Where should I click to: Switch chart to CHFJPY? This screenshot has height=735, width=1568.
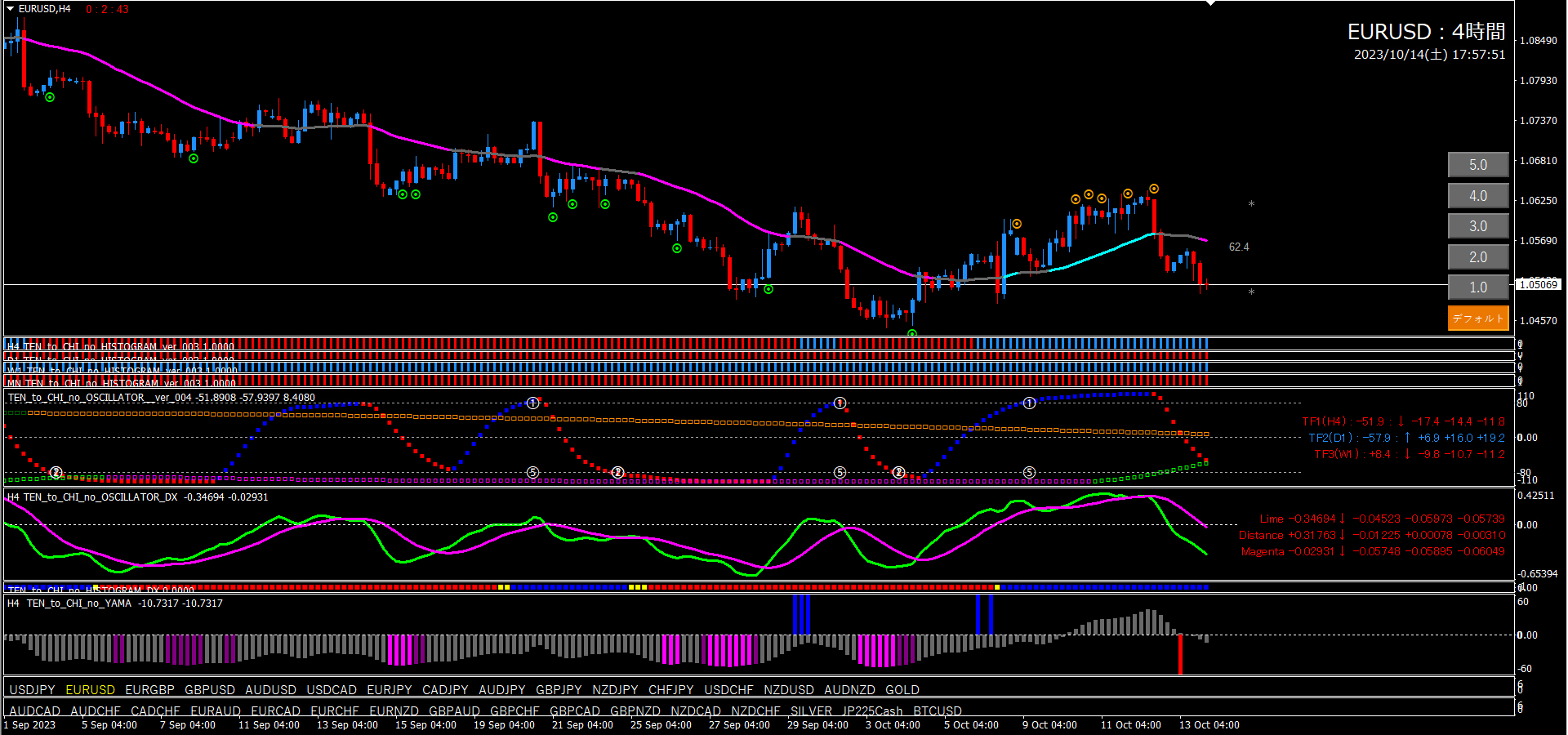point(671,690)
